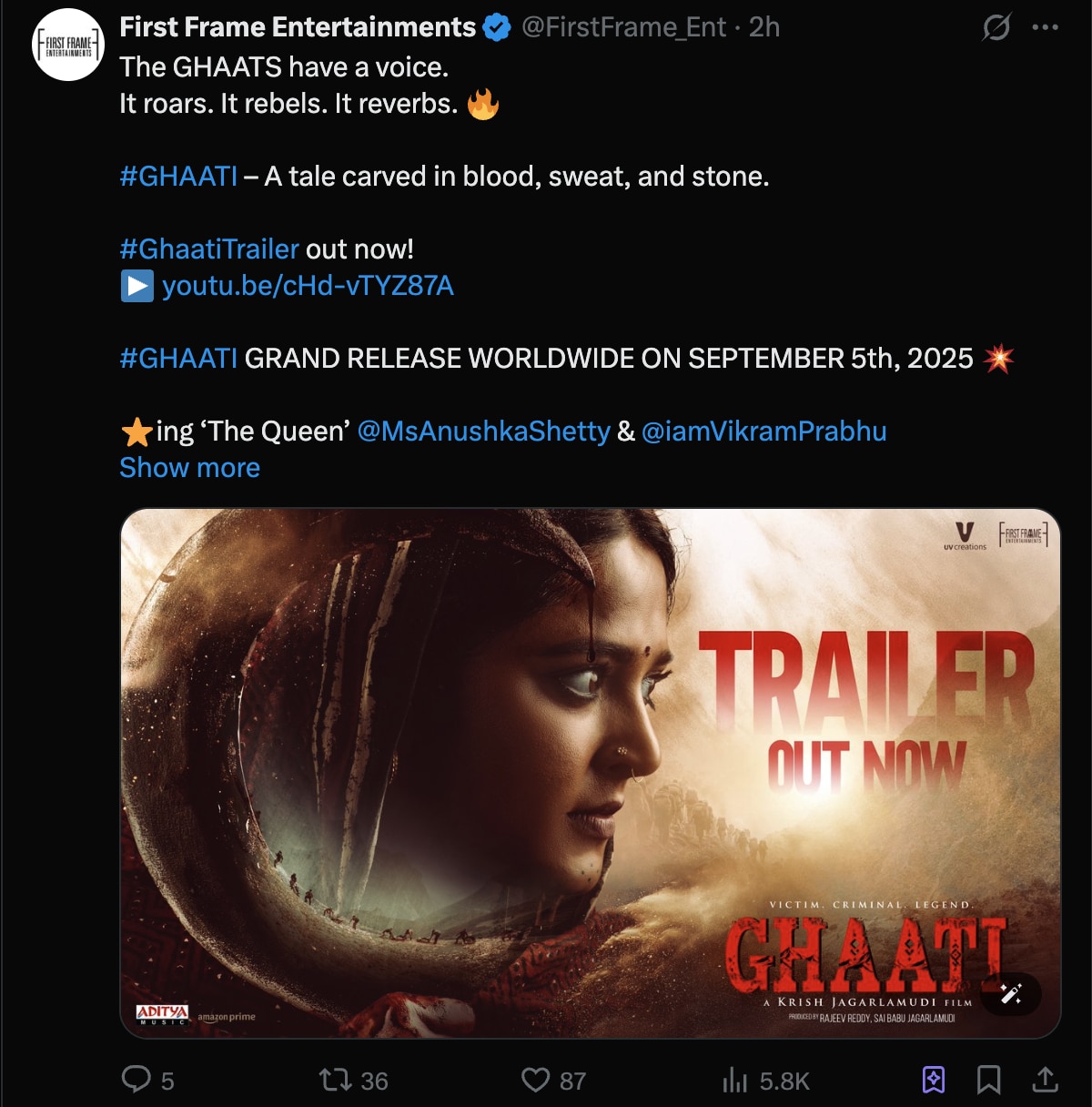The width and height of the screenshot is (1092, 1107).
Task: Click the edit image wand icon on poster
Action: [1011, 993]
